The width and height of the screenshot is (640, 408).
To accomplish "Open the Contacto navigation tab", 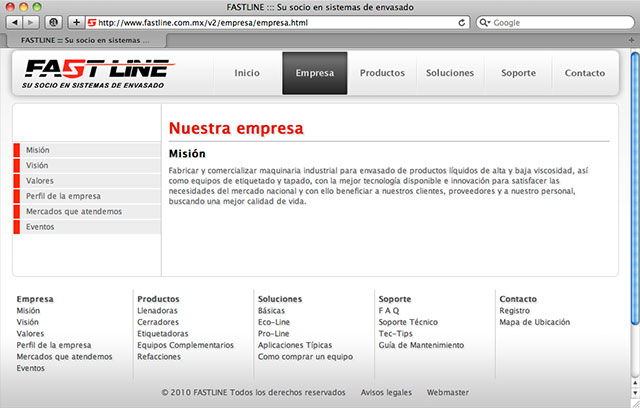I will [585, 73].
